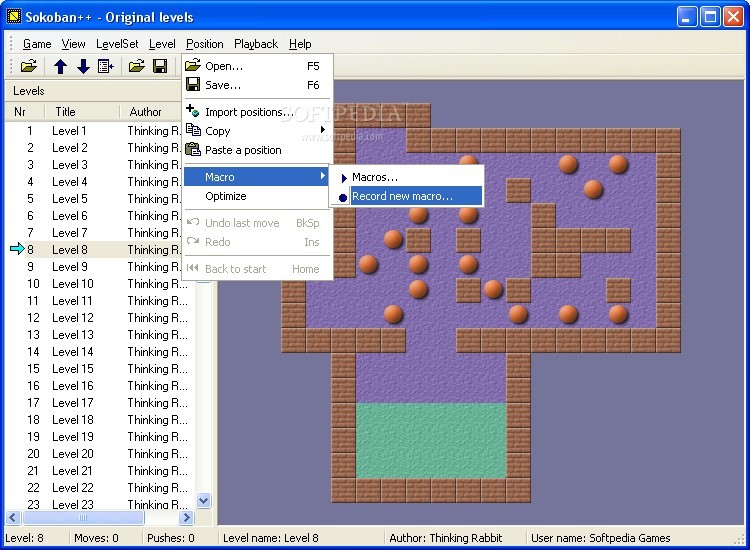This screenshot has height=550, width=750.
Task: Select Level 7 in the list
Action: (94, 232)
